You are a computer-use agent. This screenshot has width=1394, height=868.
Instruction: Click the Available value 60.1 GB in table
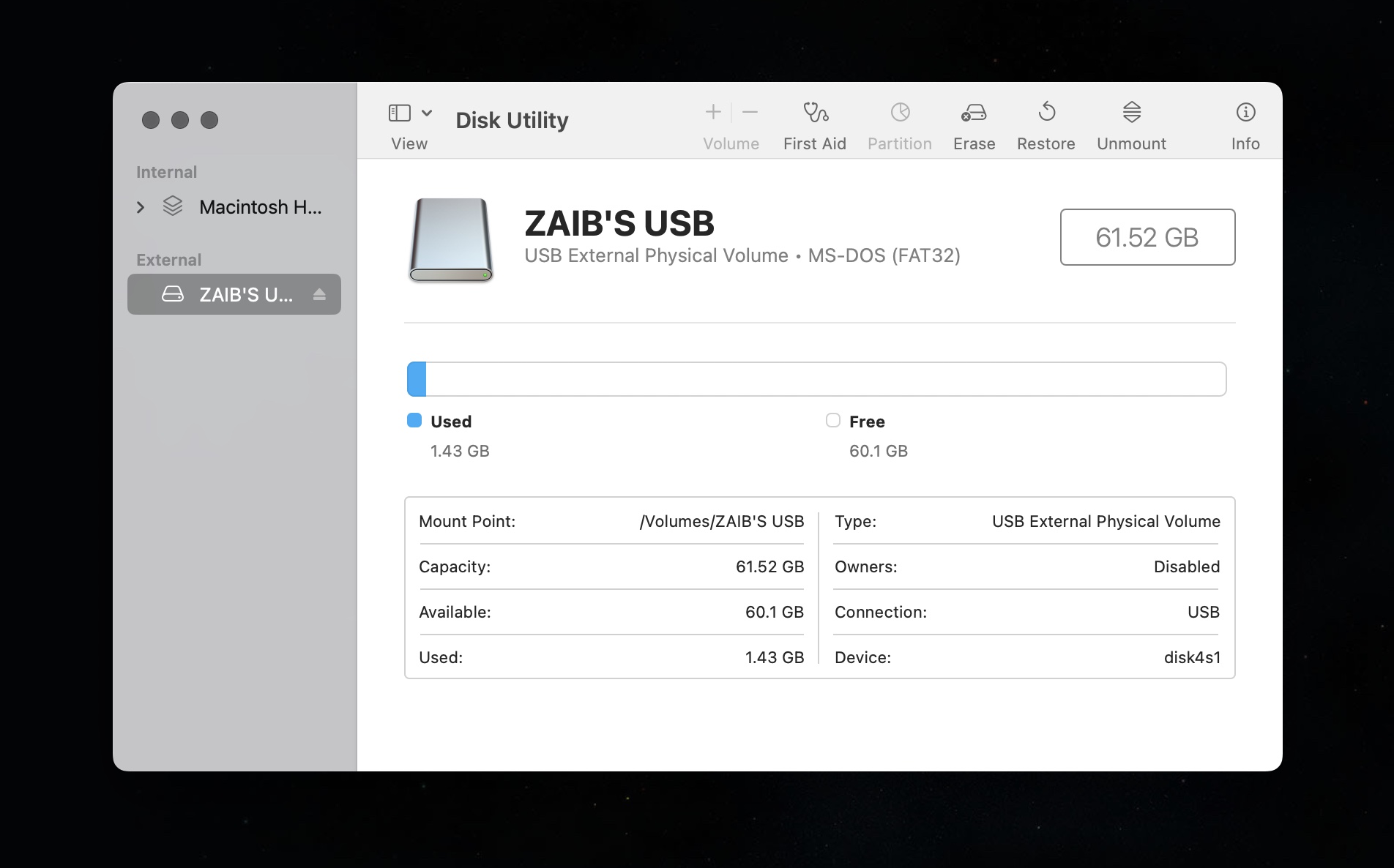point(775,612)
